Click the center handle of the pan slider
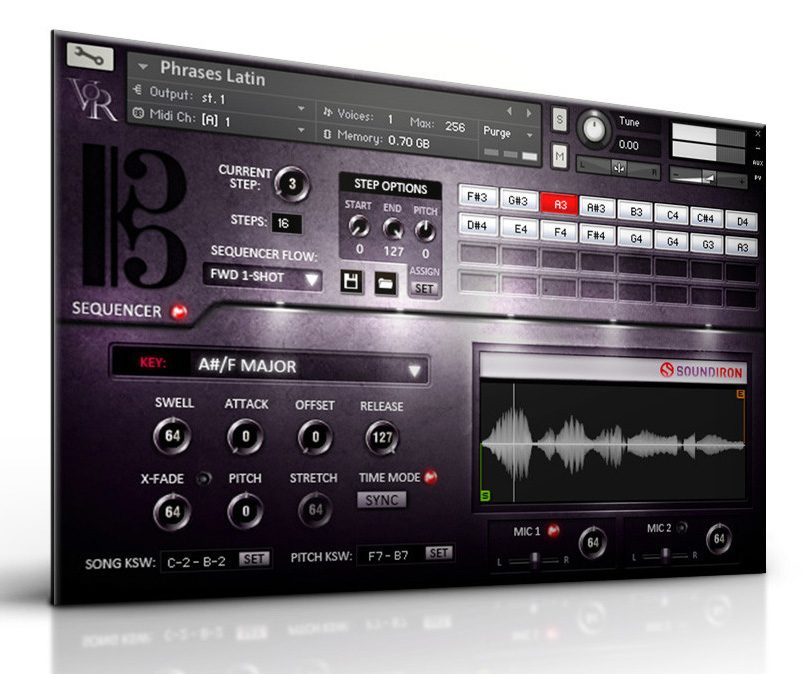808x674 pixels. click(x=619, y=167)
